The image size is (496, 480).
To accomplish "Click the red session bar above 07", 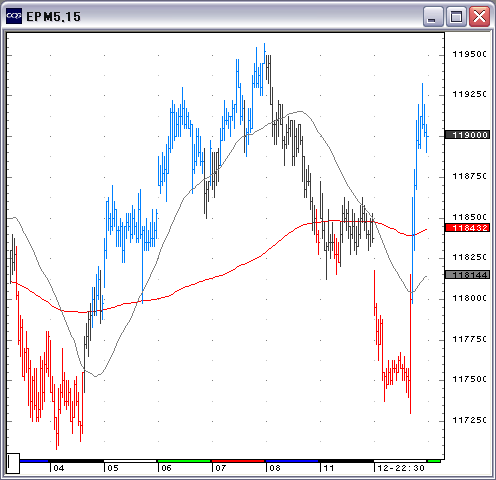I will click(x=238, y=461).
